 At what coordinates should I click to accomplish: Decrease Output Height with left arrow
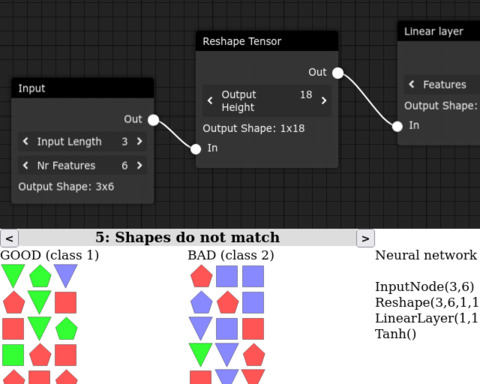210,101
